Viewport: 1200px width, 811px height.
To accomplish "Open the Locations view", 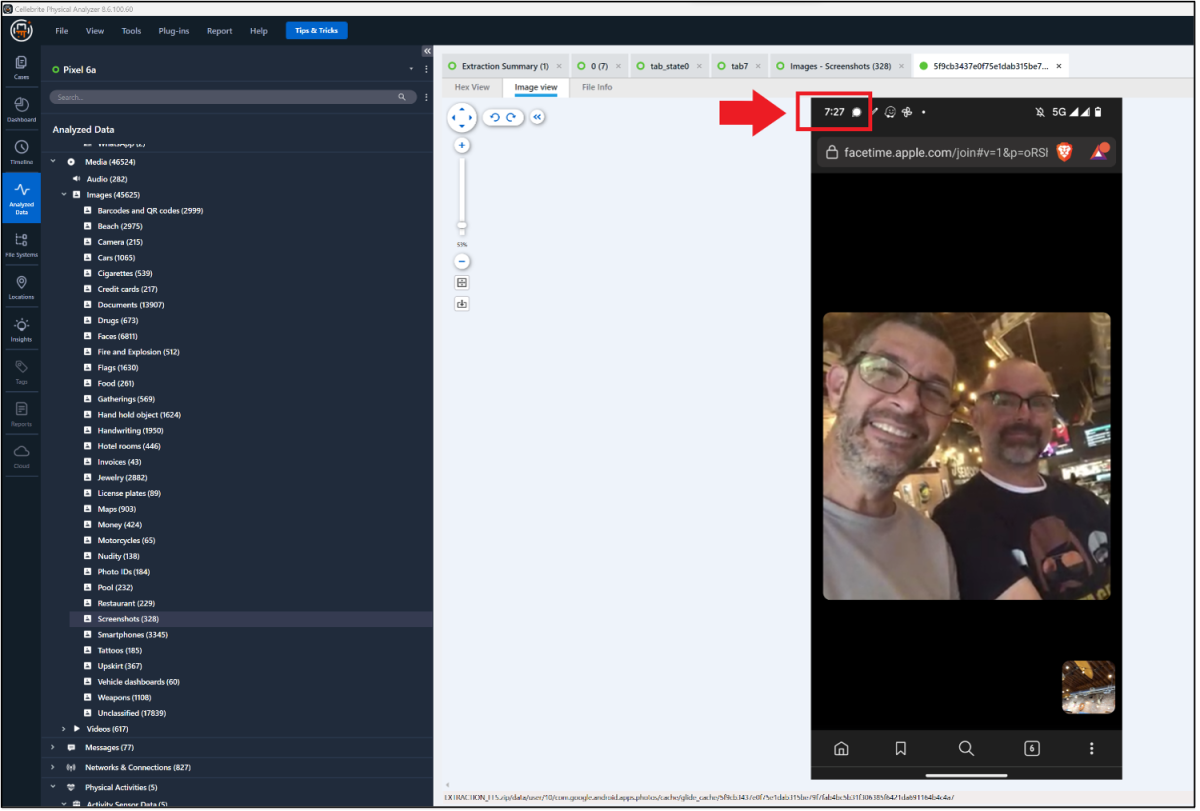I will click(21, 285).
